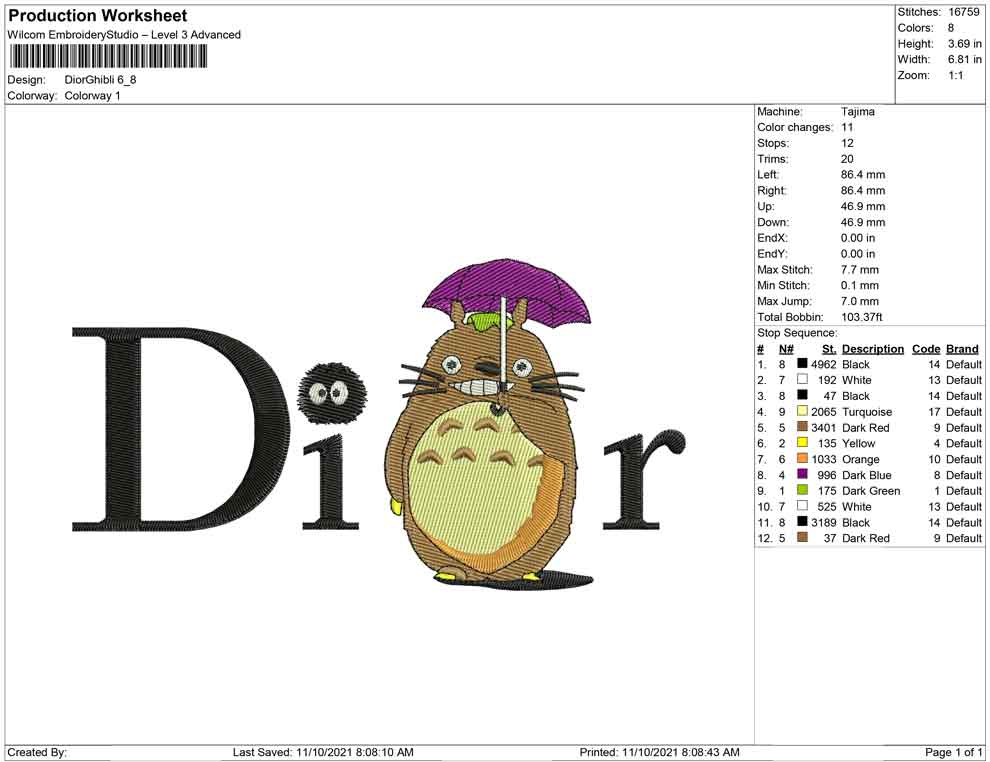Screen dimensions: 990x762
Task: Click the Color changes value '11'
Action: 847,128
